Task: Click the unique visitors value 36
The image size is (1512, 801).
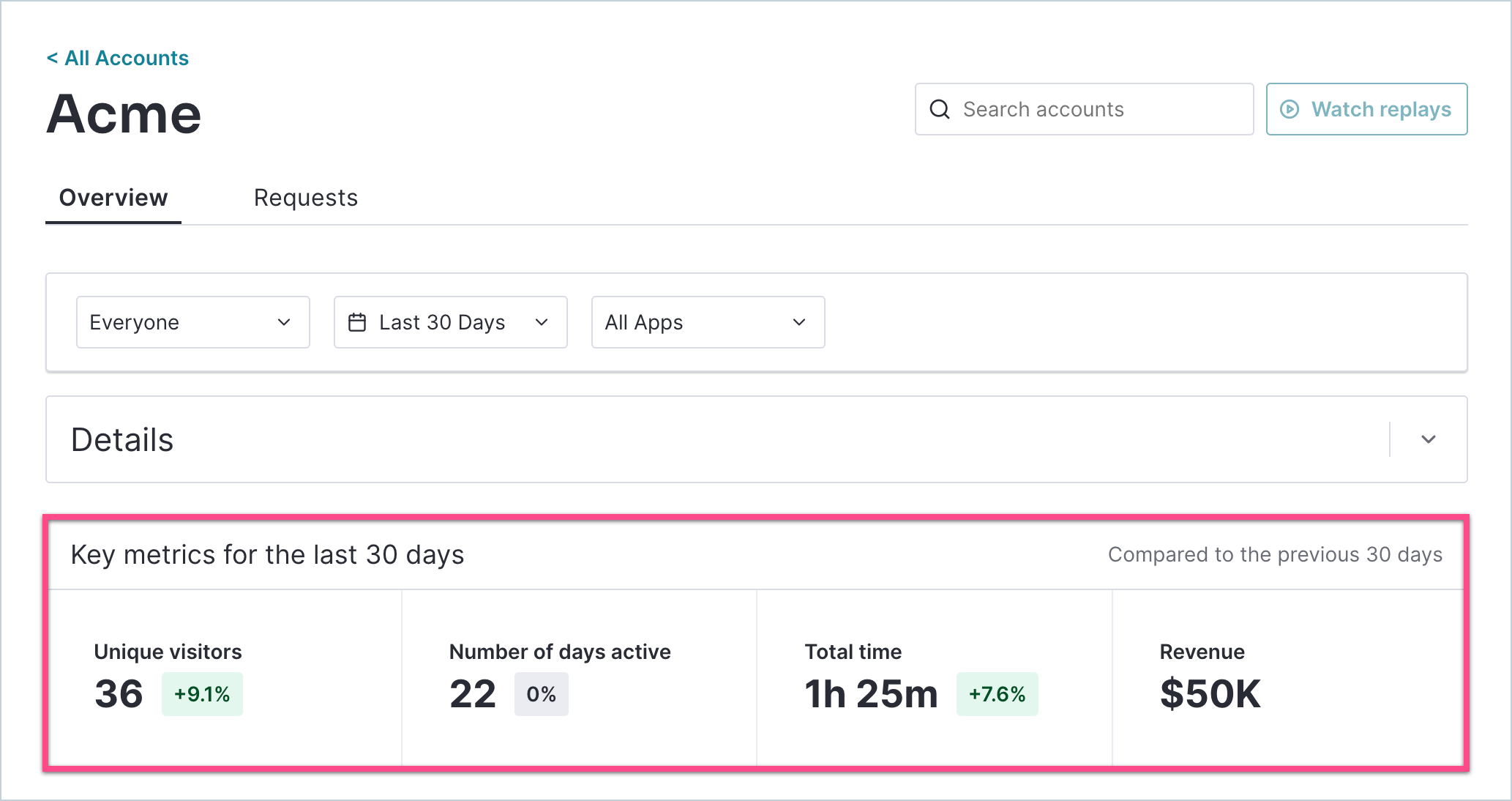Action: click(x=119, y=693)
